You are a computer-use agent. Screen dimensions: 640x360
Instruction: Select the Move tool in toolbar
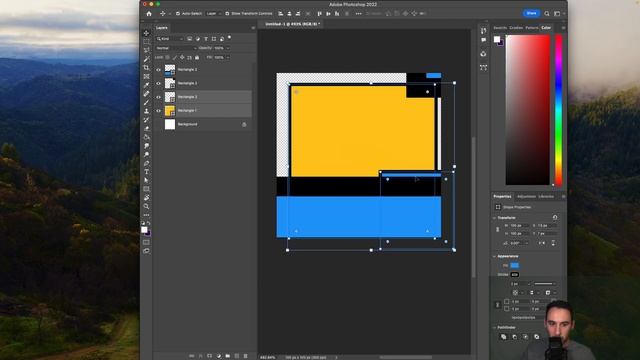point(147,33)
